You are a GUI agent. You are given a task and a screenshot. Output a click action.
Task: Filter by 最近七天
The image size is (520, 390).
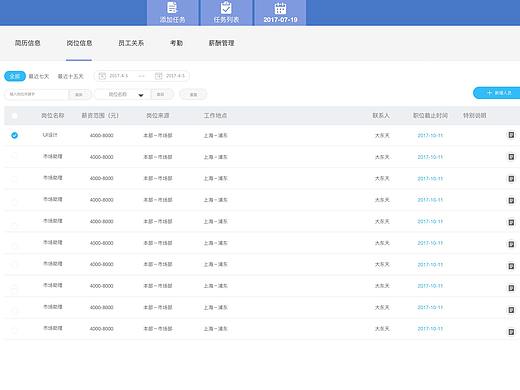coord(39,76)
